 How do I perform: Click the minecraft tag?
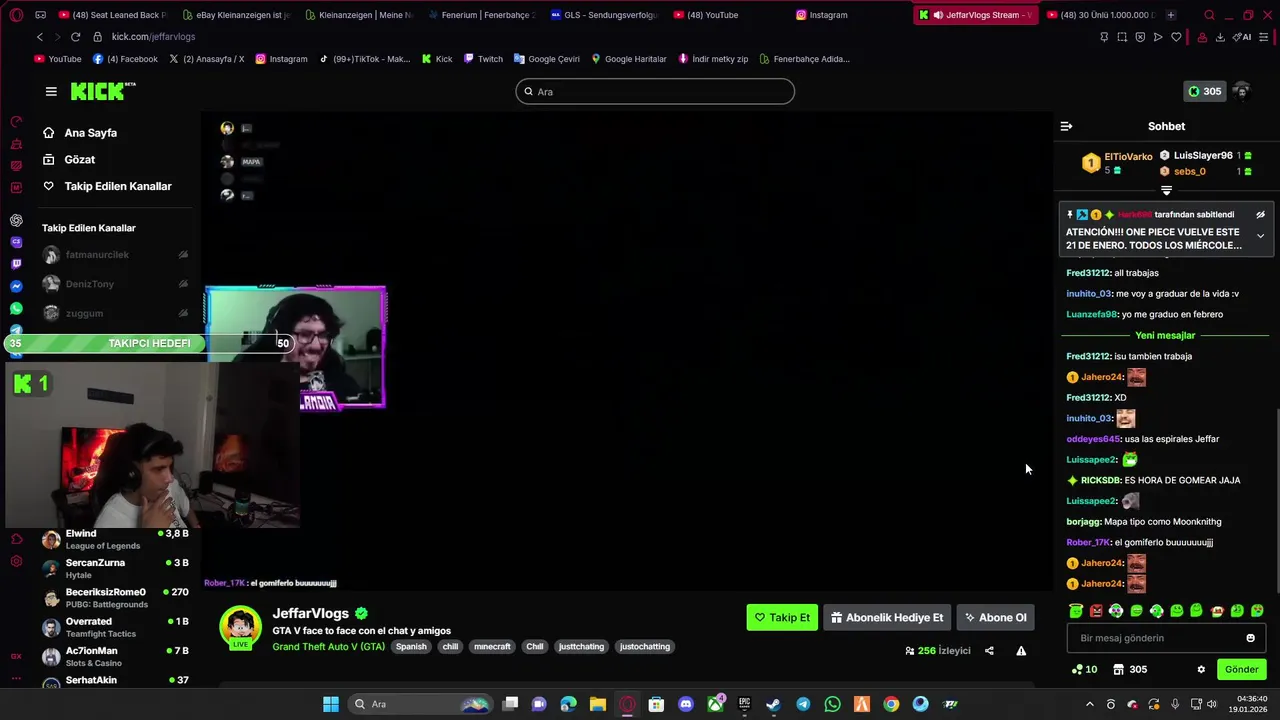point(492,646)
